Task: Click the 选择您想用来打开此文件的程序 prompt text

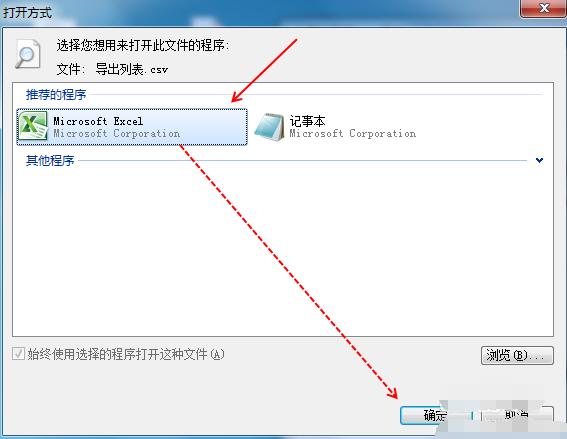Action: [x=142, y=46]
